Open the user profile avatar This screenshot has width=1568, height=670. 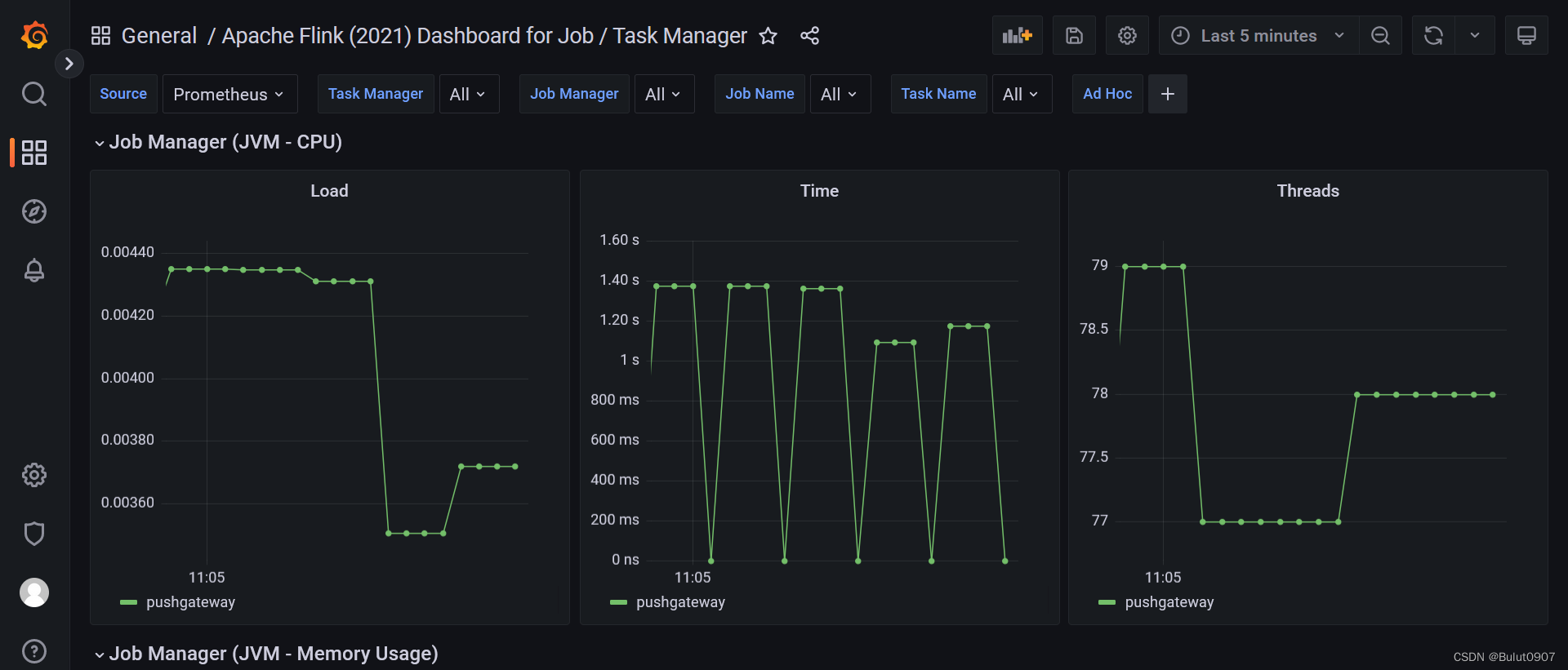point(34,592)
